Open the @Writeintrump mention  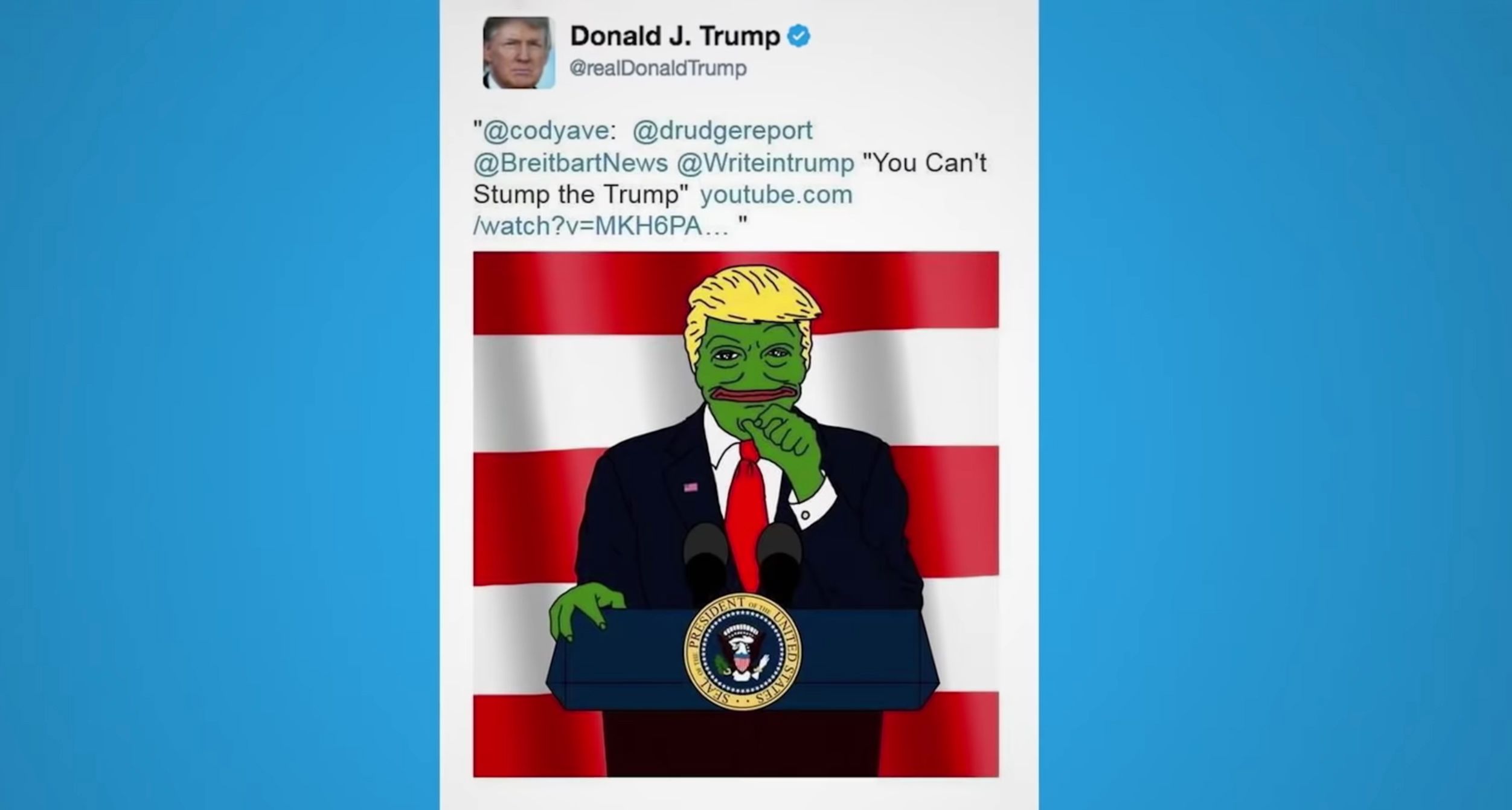click(766, 162)
